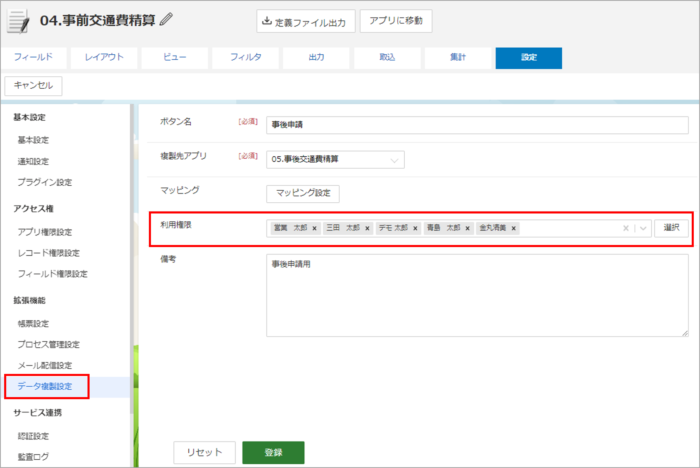Viewport: 700px width, 468px height.
Task: Switch to the フィルタ tab
Action: click(x=246, y=58)
